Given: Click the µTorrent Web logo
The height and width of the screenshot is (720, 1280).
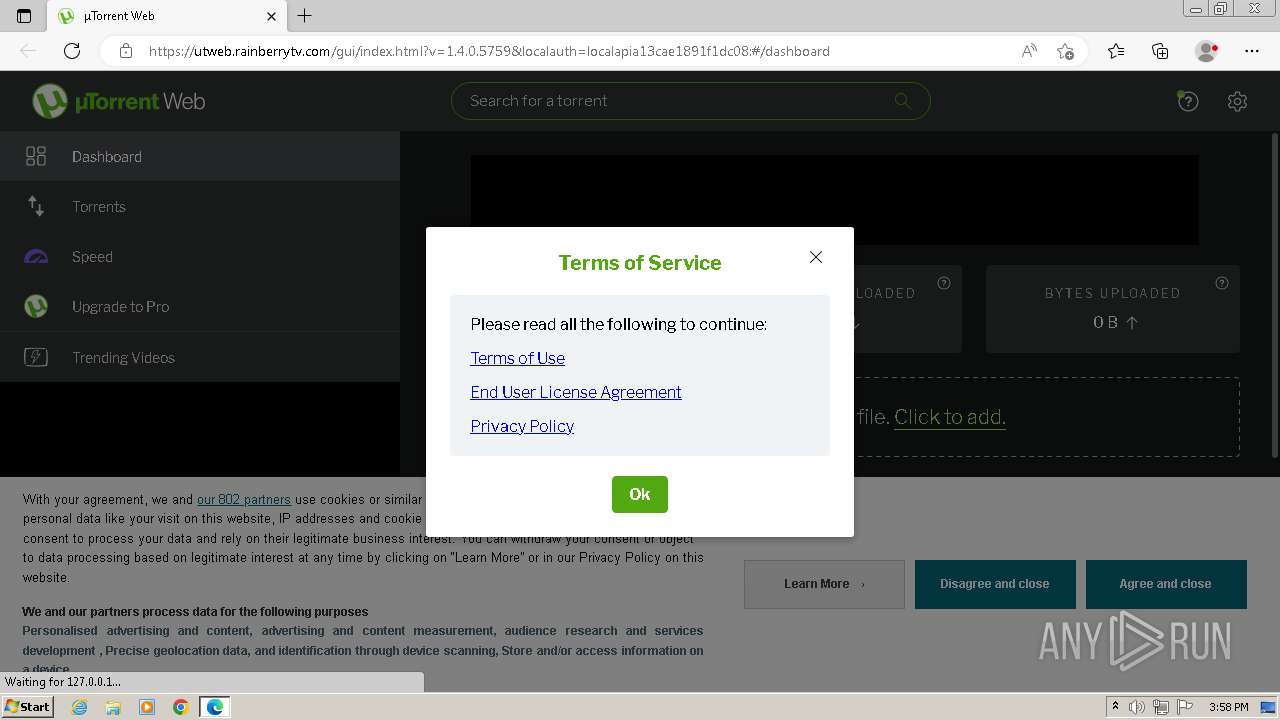Looking at the screenshot, I should pos(118,101).
